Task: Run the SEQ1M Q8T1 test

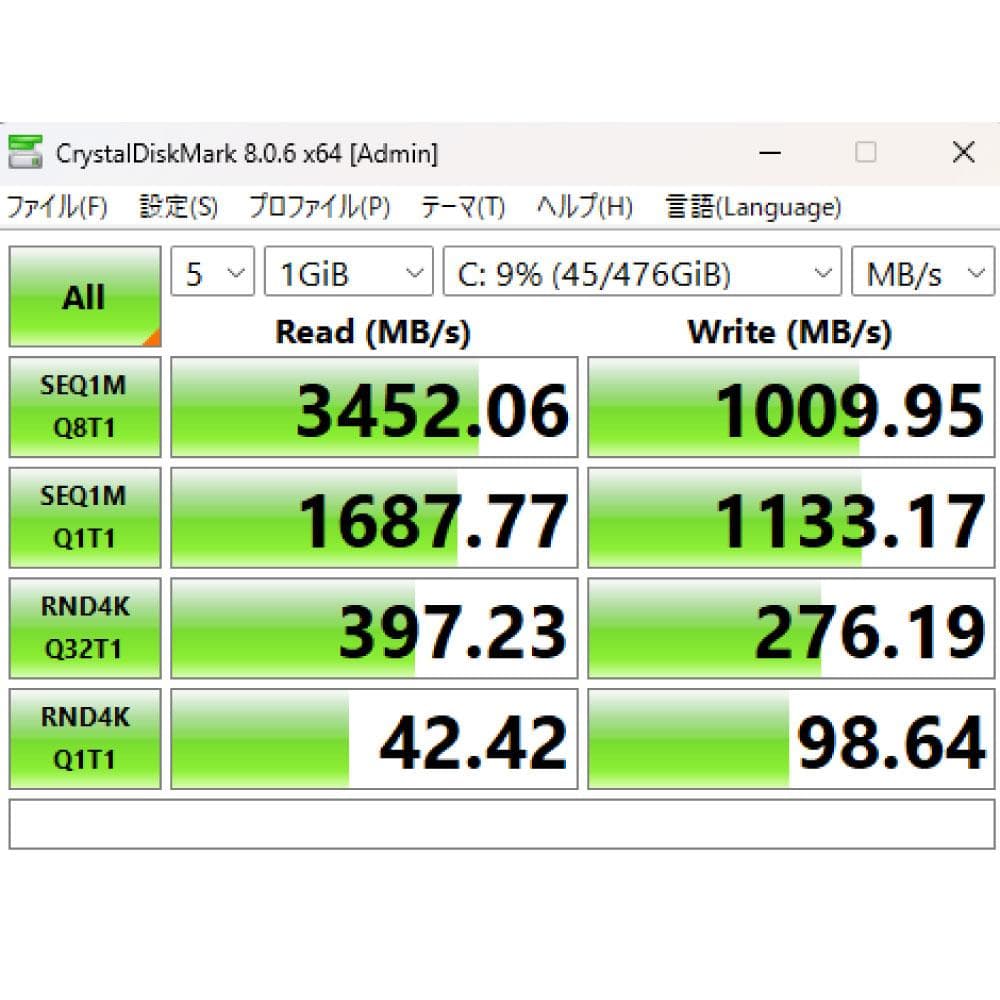Action: (84, 406)
